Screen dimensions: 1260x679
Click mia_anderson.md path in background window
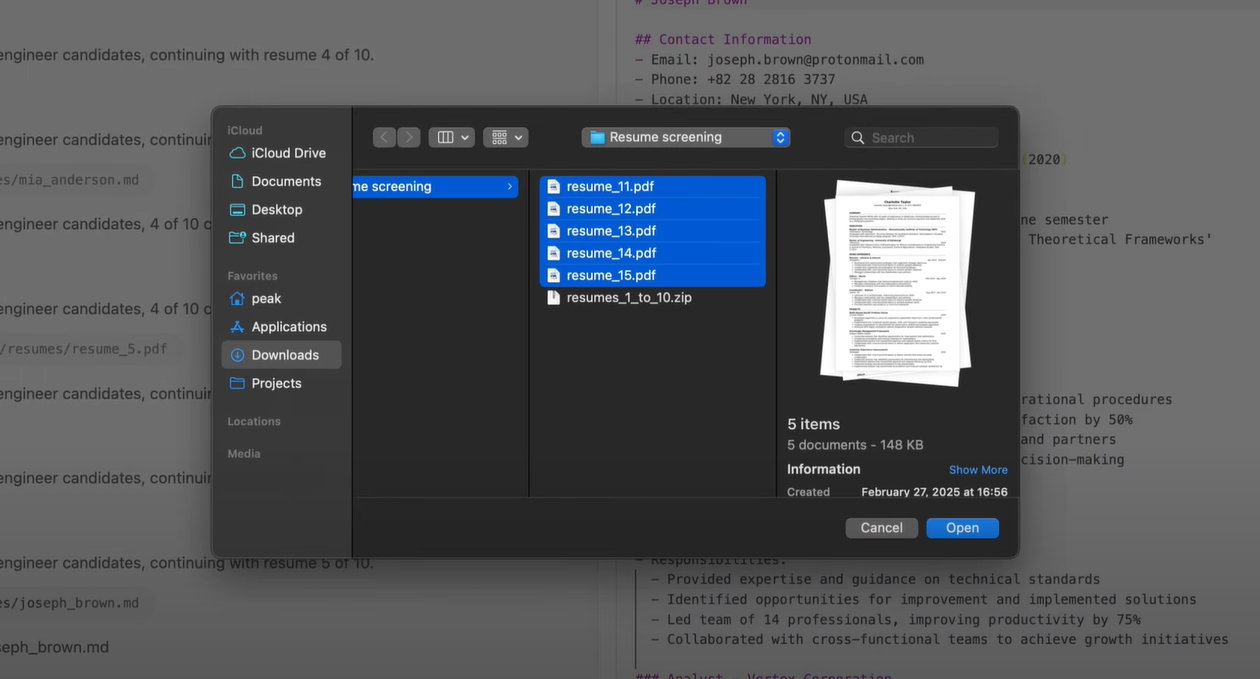tap(69, 180)
